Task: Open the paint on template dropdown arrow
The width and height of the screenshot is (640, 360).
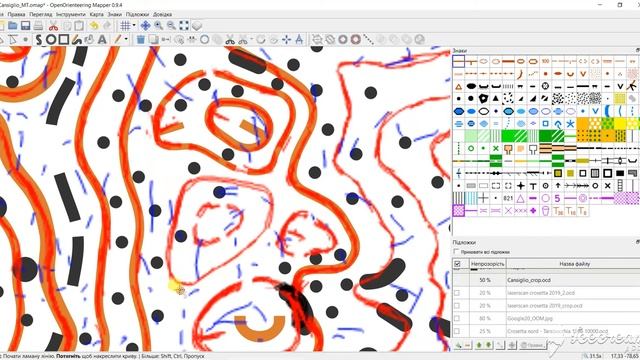Action: point(126,40)
